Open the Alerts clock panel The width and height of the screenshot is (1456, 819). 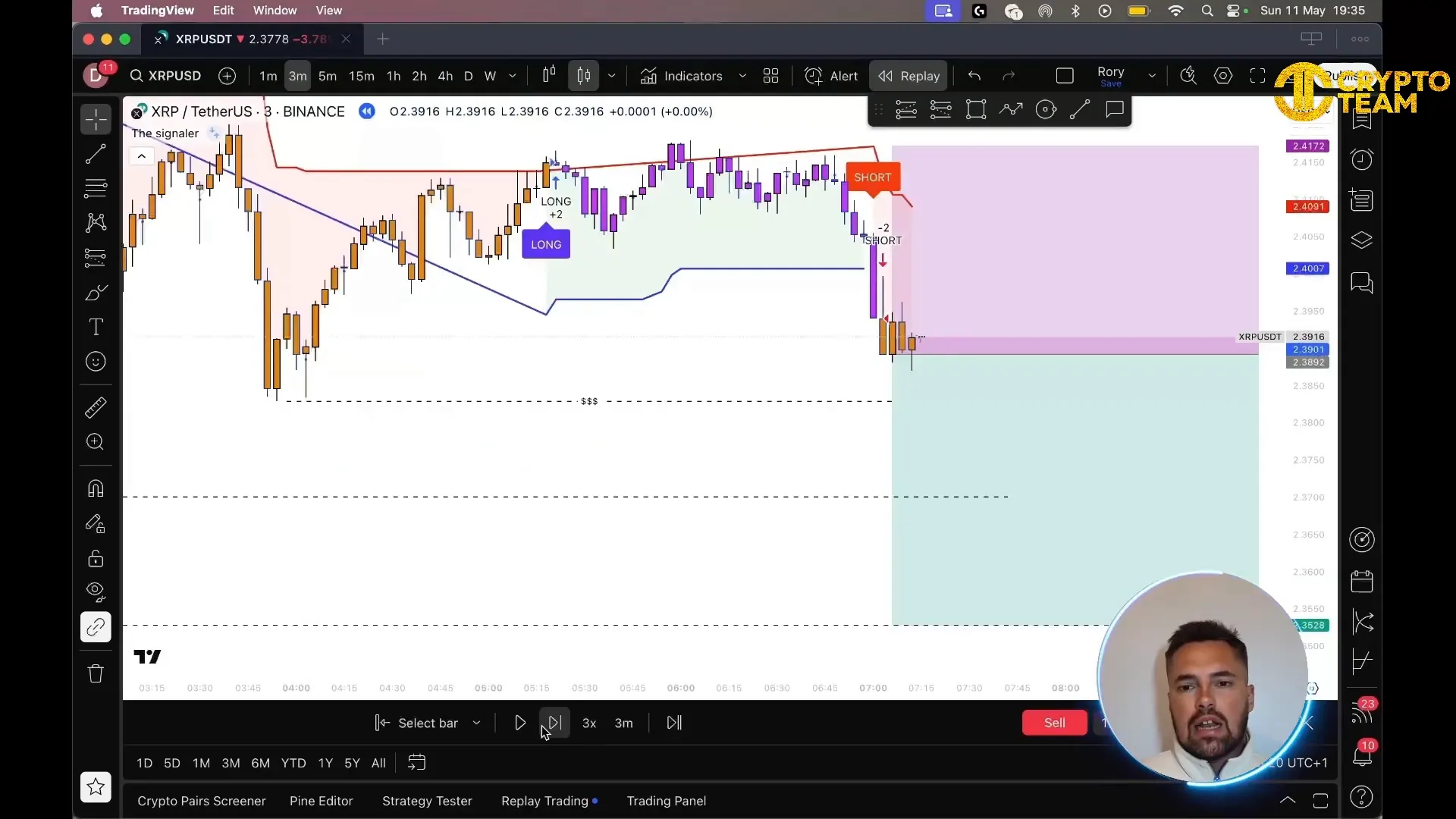pos(1362,159)
